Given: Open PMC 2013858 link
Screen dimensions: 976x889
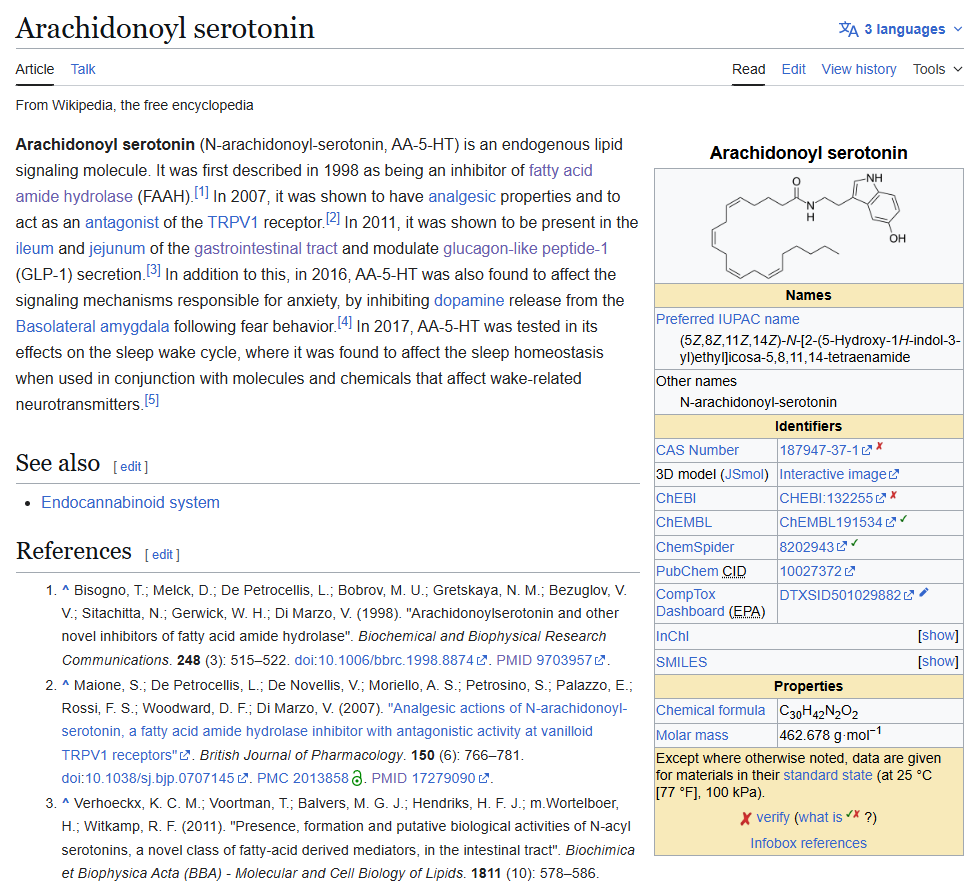Looking at the screenshot, I should pyautogui.click(x=303, y=779).
